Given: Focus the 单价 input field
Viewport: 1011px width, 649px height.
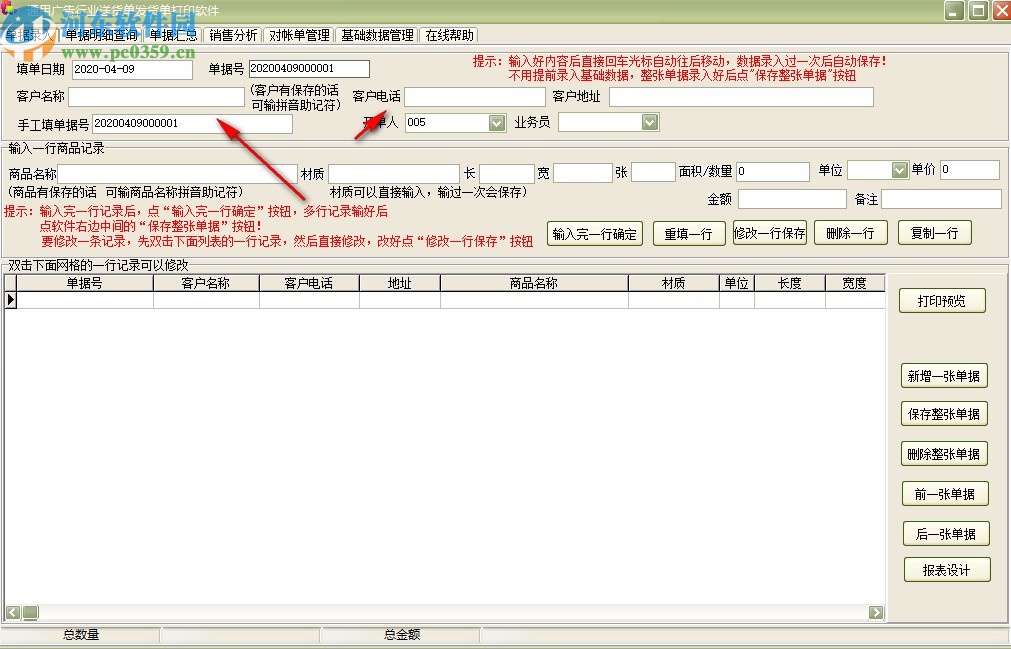Looking at the screenshot, I should pyautogui.click(x=970, y=170).
